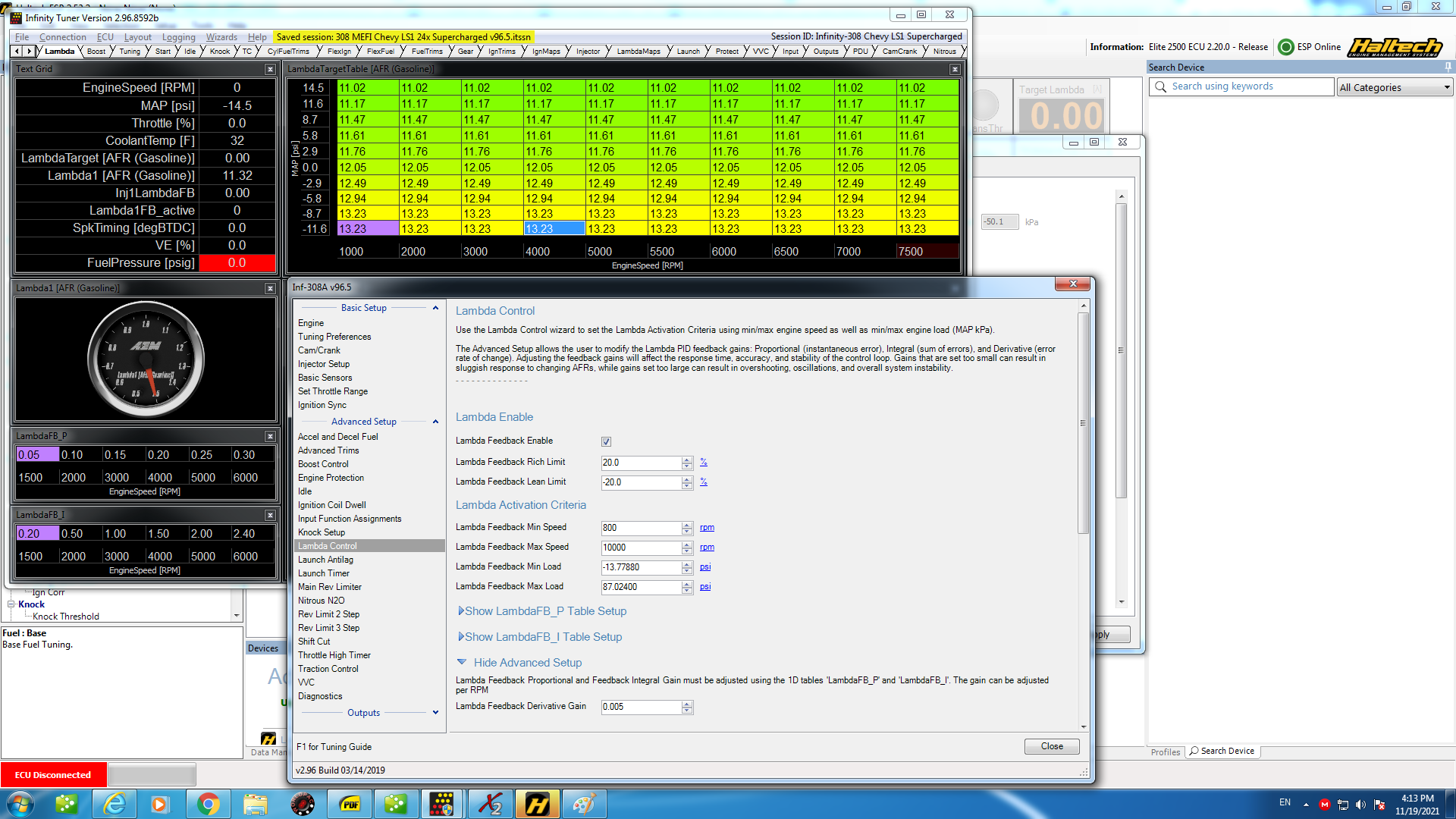Collapse the Knock tree node
Viewport: 1456px width, 819px height.
(11, 604)
